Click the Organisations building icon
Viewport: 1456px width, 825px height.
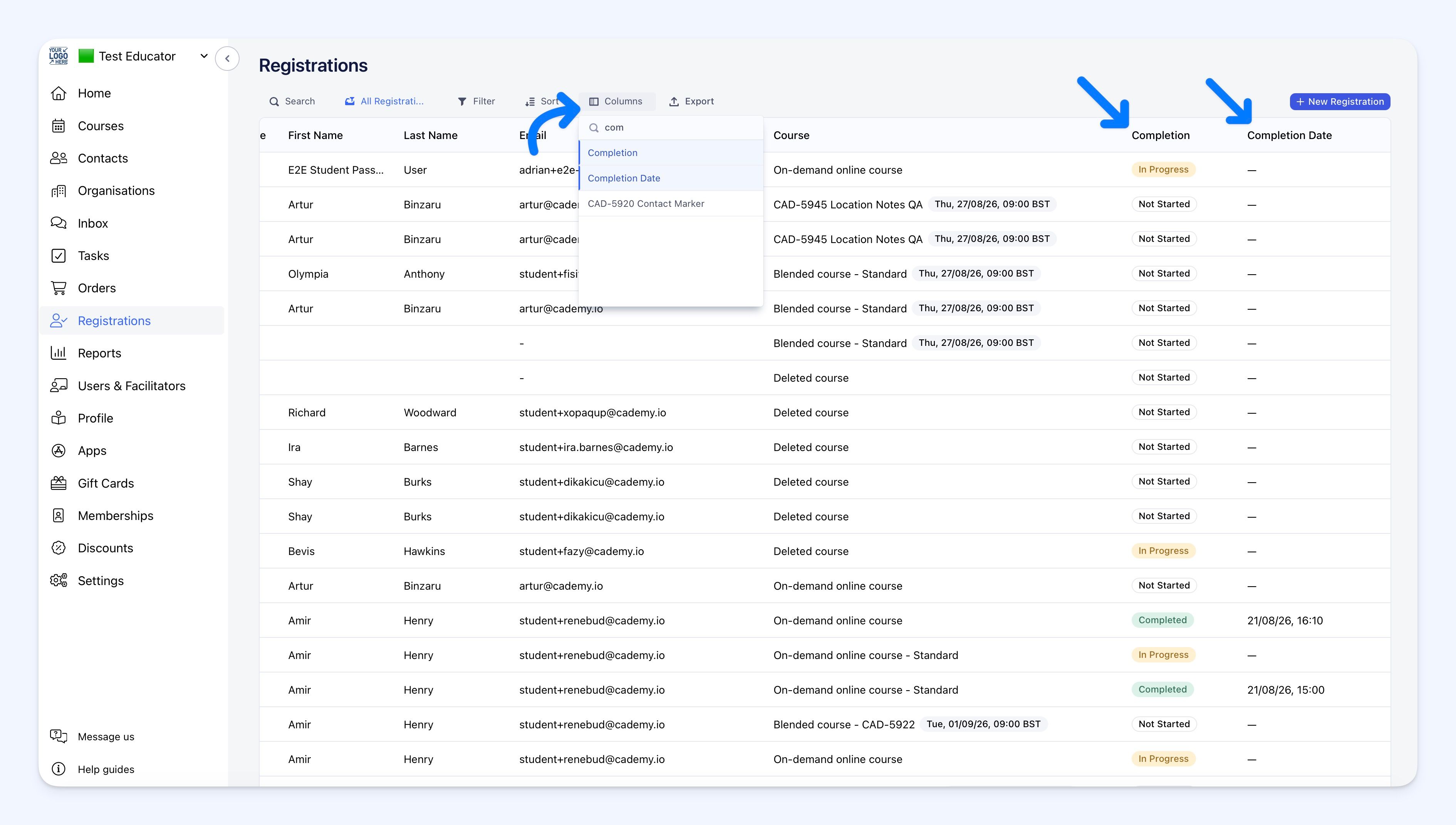[58, 191]
